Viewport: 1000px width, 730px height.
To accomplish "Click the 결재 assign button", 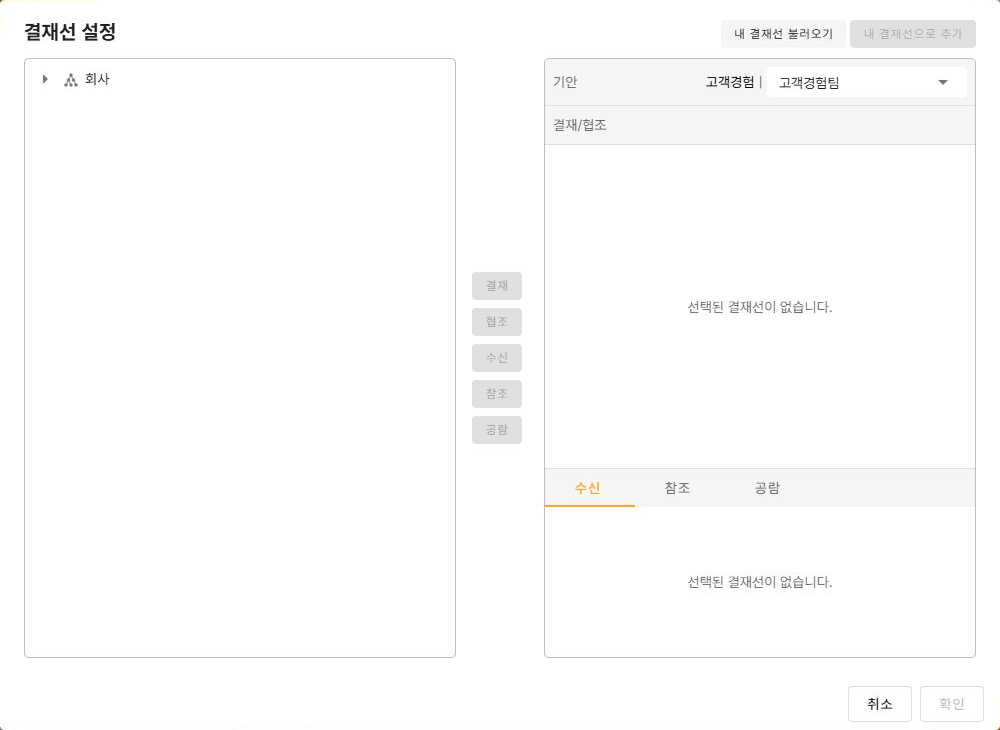I will pyautogui.click(x=497, y=286).
